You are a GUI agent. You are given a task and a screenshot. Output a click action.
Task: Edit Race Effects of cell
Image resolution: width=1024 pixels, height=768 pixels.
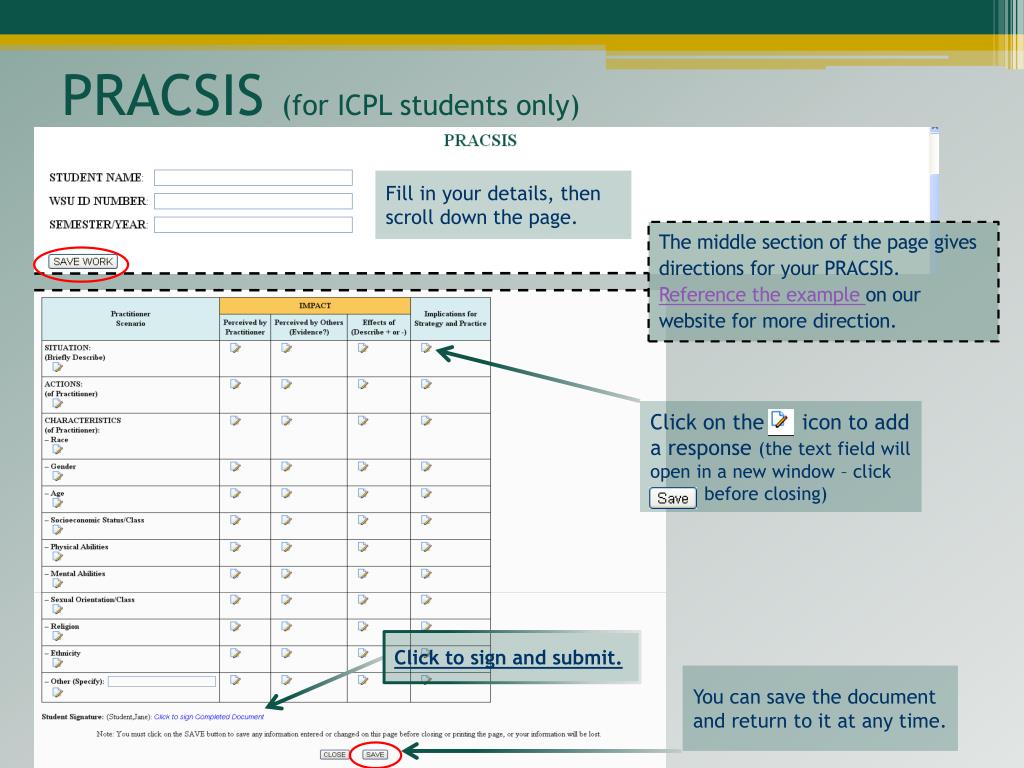tap(363, 421)
